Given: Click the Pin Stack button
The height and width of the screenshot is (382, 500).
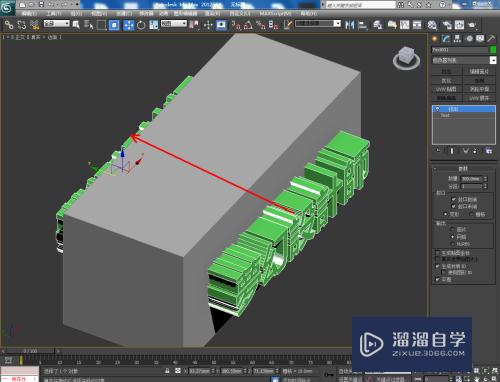Looking at the screenshot, I should point(438,151).
